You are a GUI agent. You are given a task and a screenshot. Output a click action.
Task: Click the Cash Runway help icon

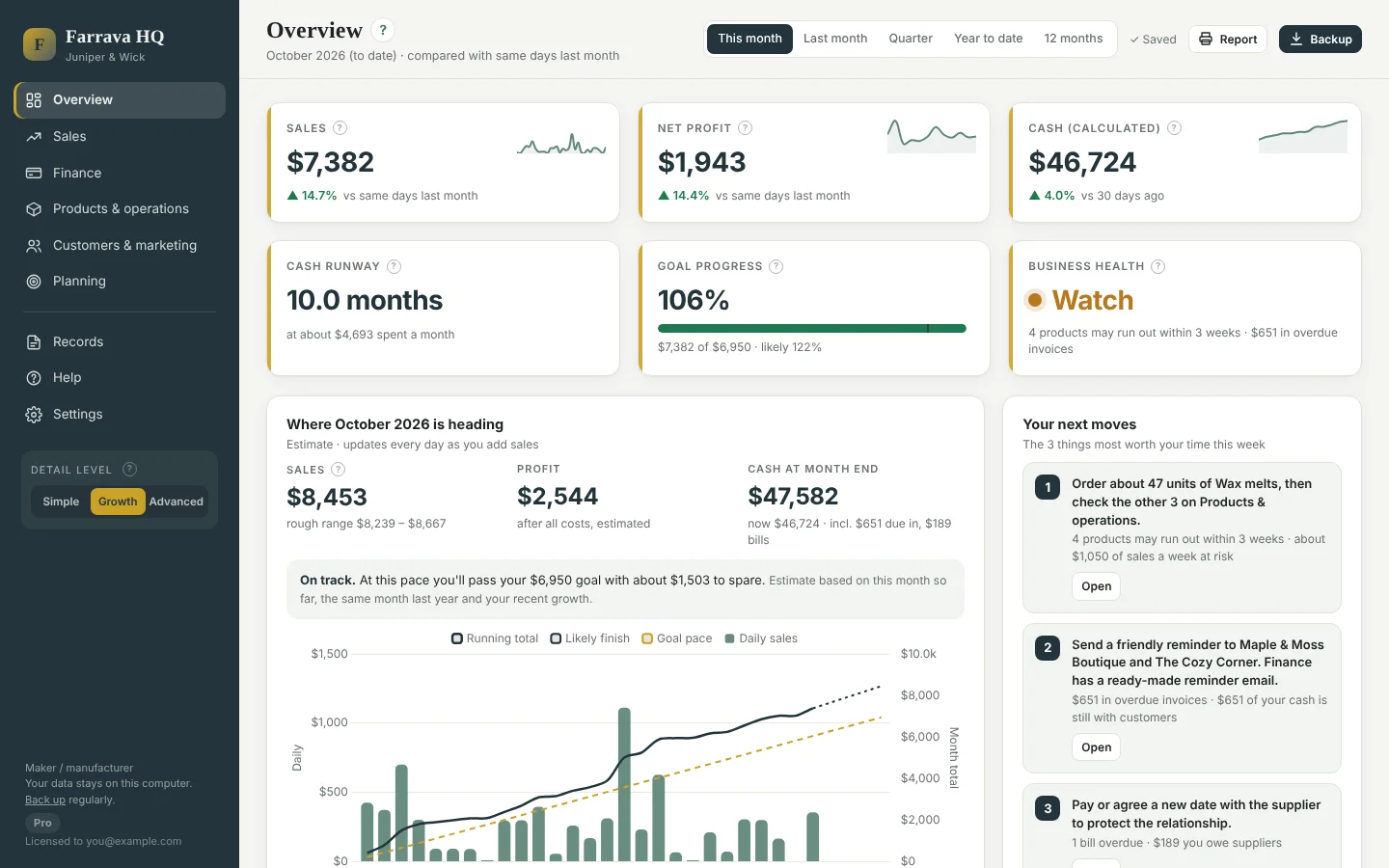394,266
